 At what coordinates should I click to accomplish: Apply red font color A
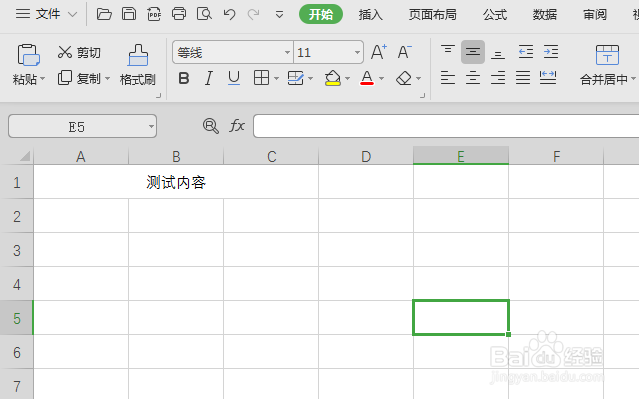coord(367,78)
